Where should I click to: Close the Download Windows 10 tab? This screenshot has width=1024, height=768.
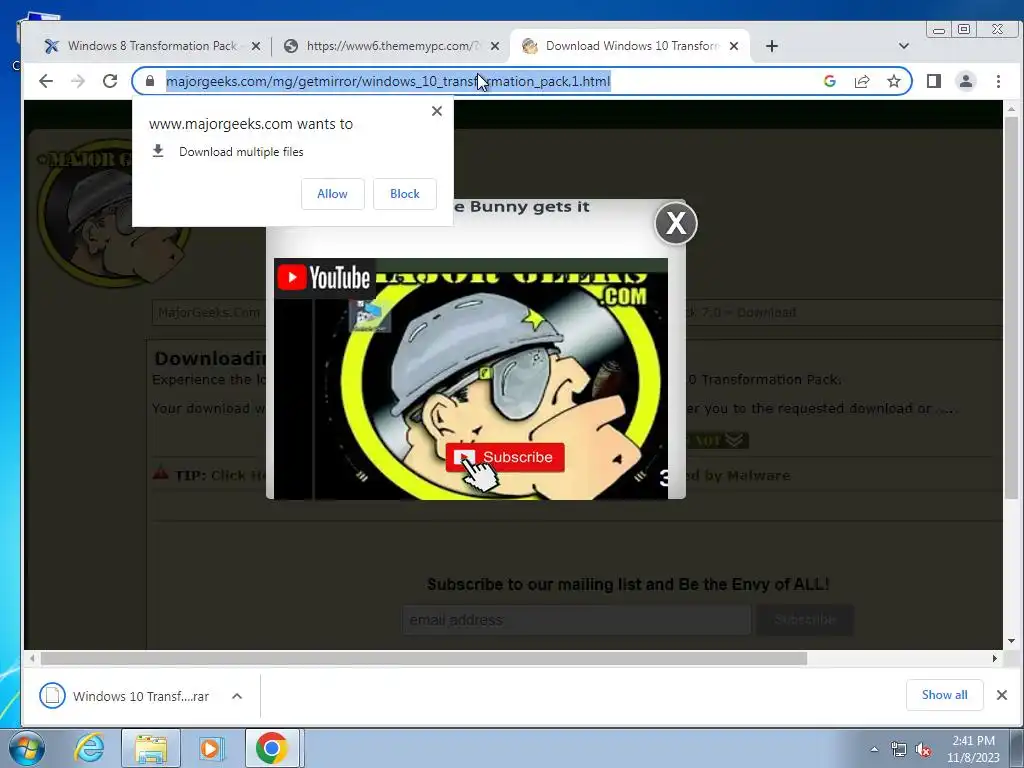click(734, 46)
